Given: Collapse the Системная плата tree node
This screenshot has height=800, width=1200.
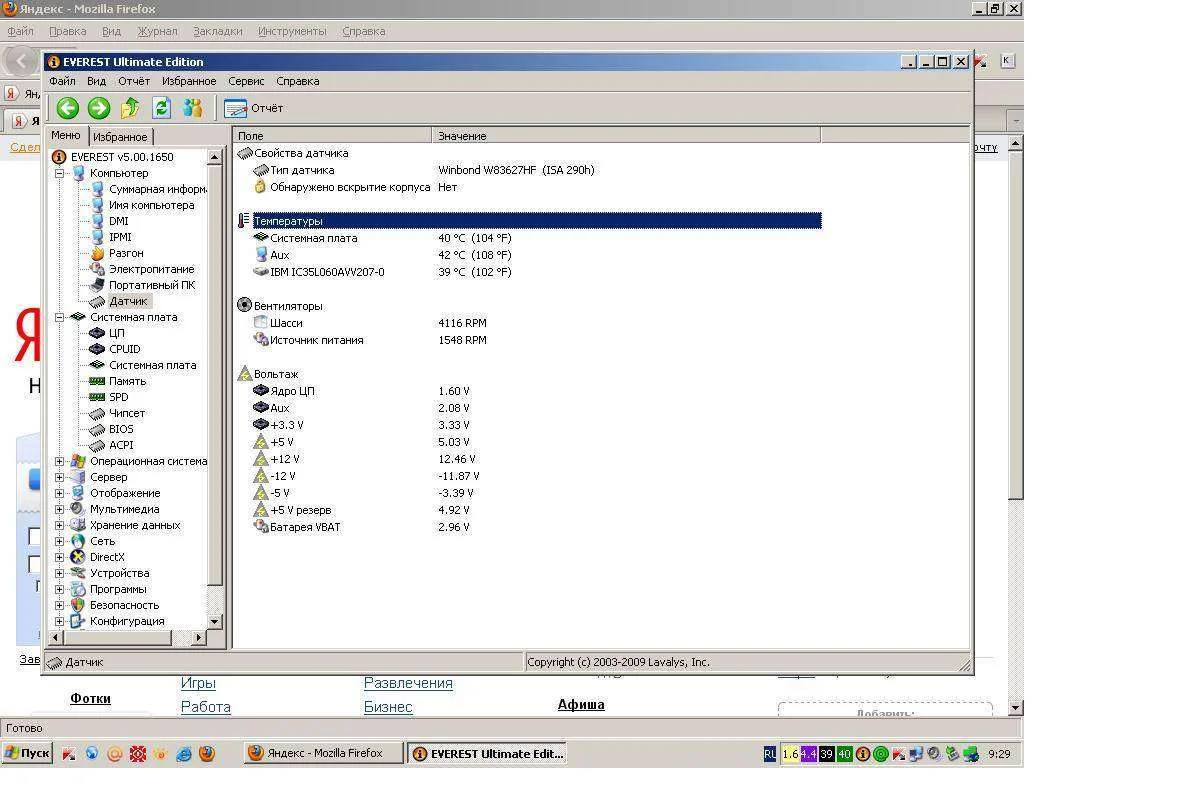Looking at the screenshot, I should (x=59, y=317).
